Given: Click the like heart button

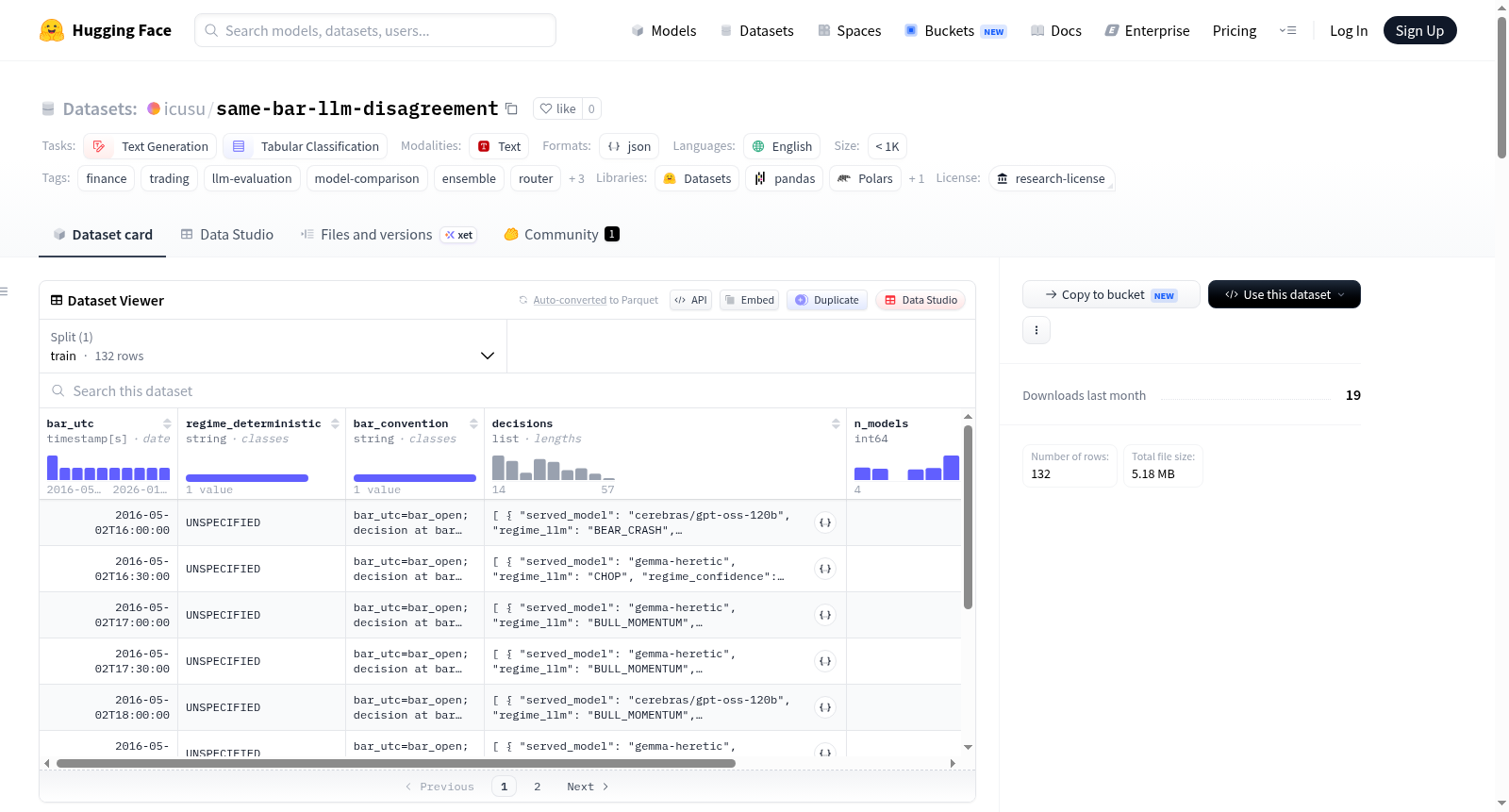Looking at the screenshot, I should pos(557,108).
